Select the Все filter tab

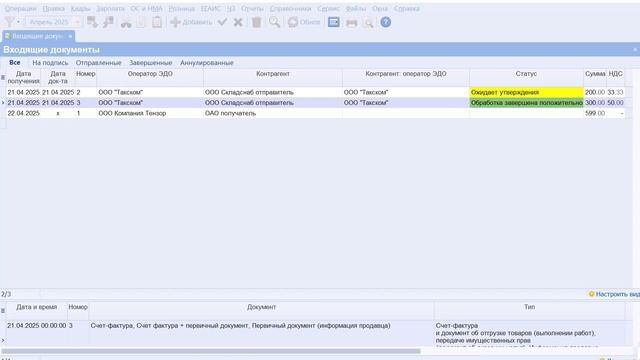15,63
